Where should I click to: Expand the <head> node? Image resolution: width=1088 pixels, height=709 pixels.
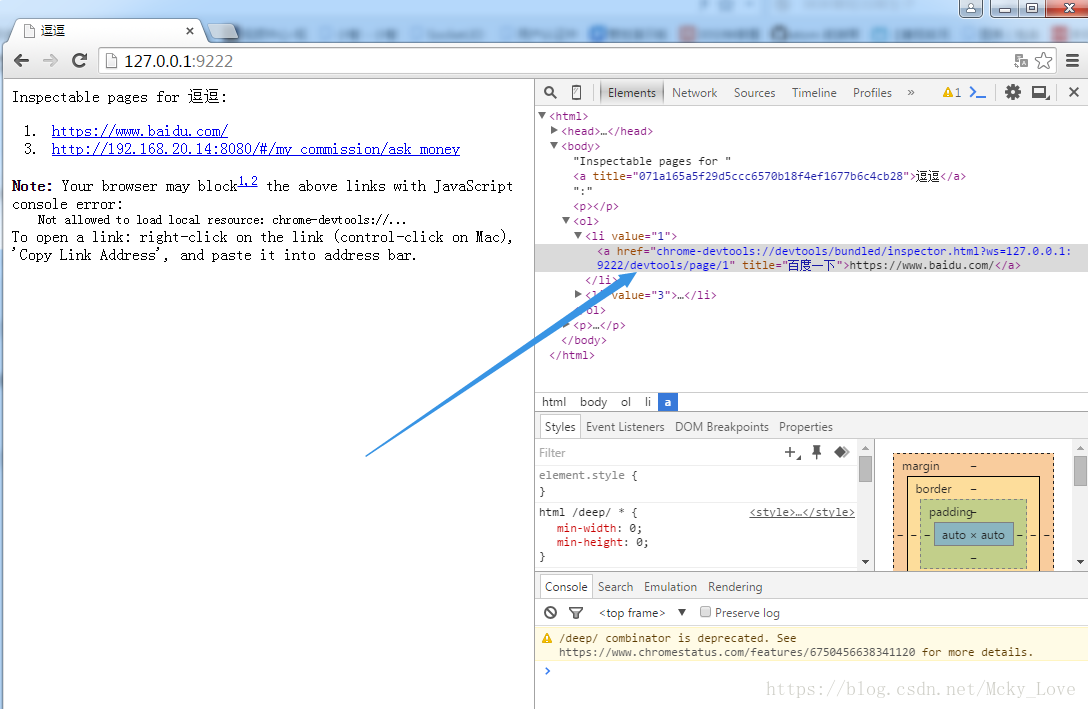(x=554, y=130)
